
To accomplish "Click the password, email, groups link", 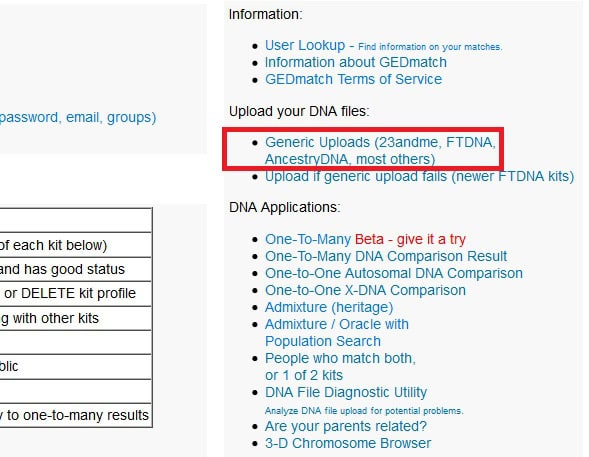I will [78, 118].
